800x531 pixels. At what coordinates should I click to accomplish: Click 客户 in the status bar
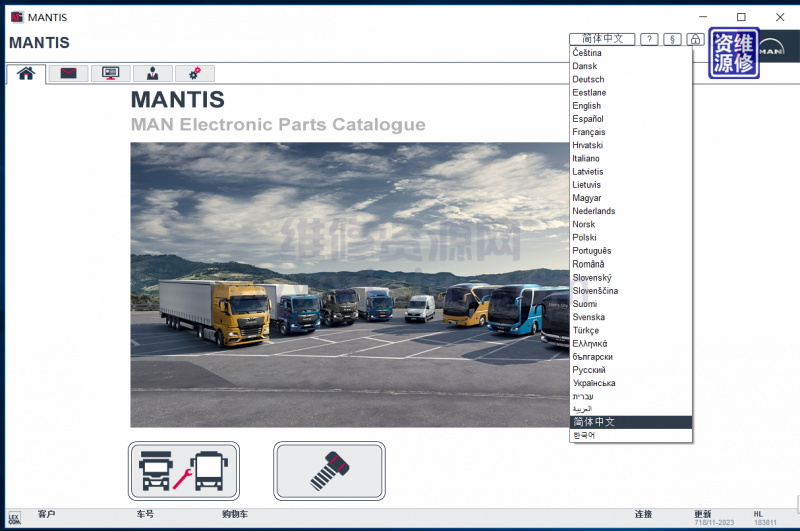(46, 514)
